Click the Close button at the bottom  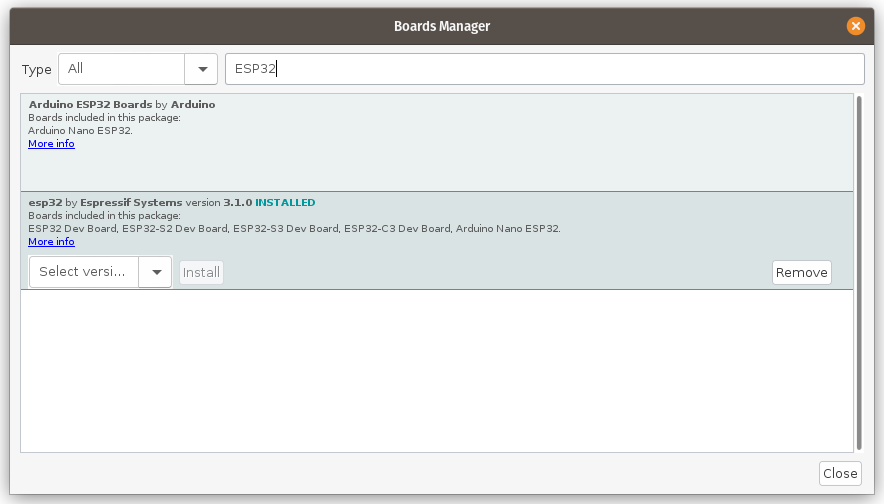pyautogui.click(x=839, y=473)
